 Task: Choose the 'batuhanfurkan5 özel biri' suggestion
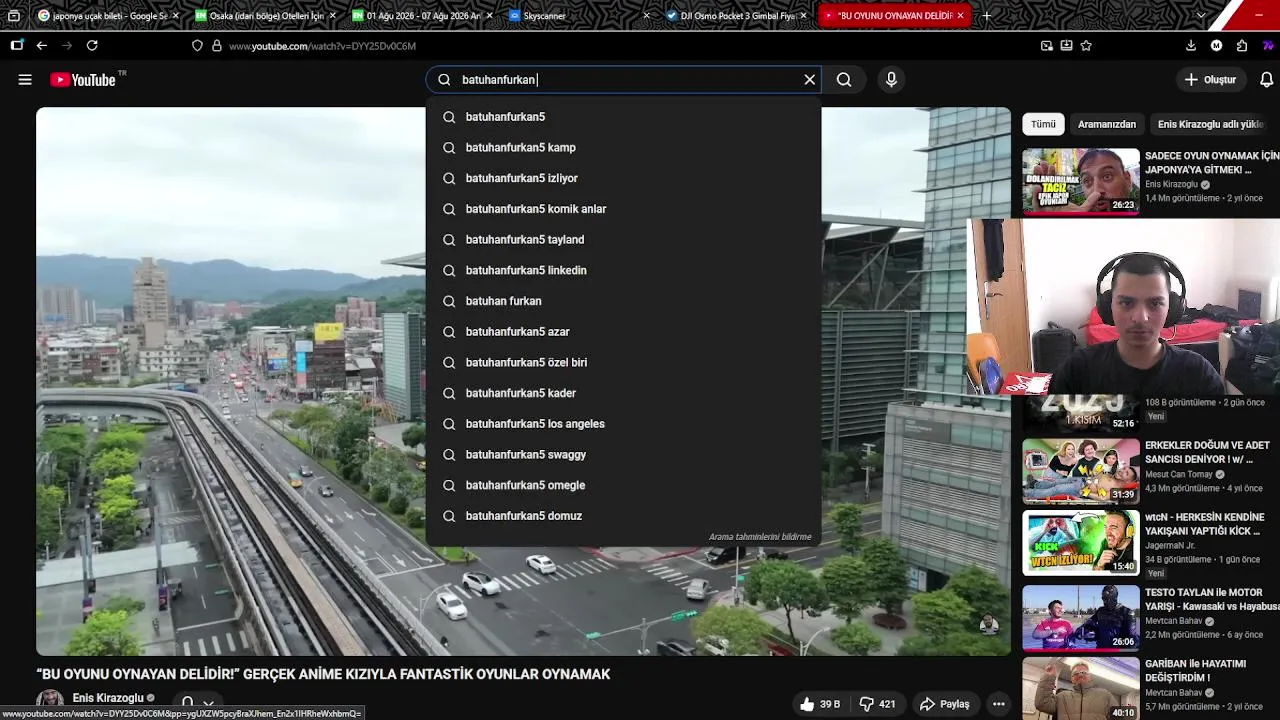pyautogui.click(x=624, y=362)
